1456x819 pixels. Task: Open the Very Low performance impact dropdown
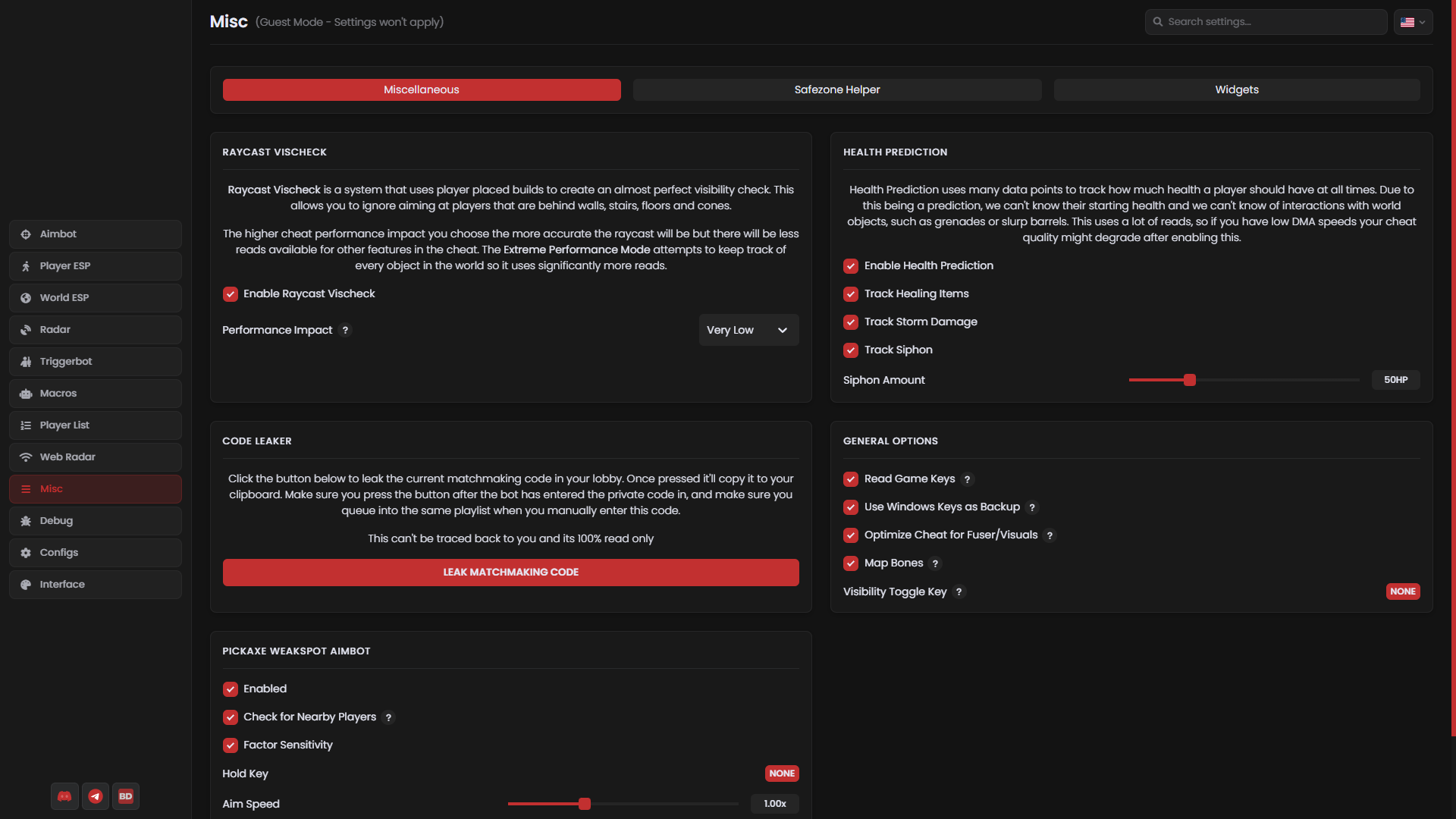pos(748,330)
